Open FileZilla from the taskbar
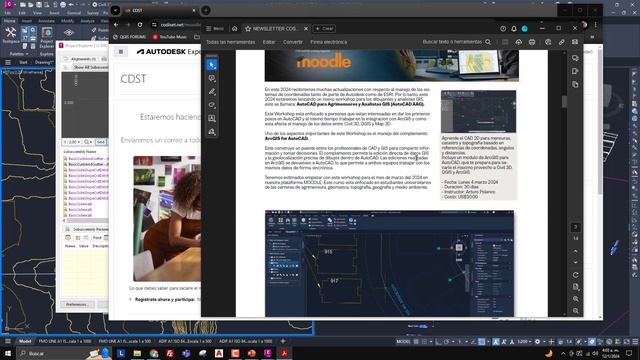This screenshot has width=640, height=360. click(170, 353)
